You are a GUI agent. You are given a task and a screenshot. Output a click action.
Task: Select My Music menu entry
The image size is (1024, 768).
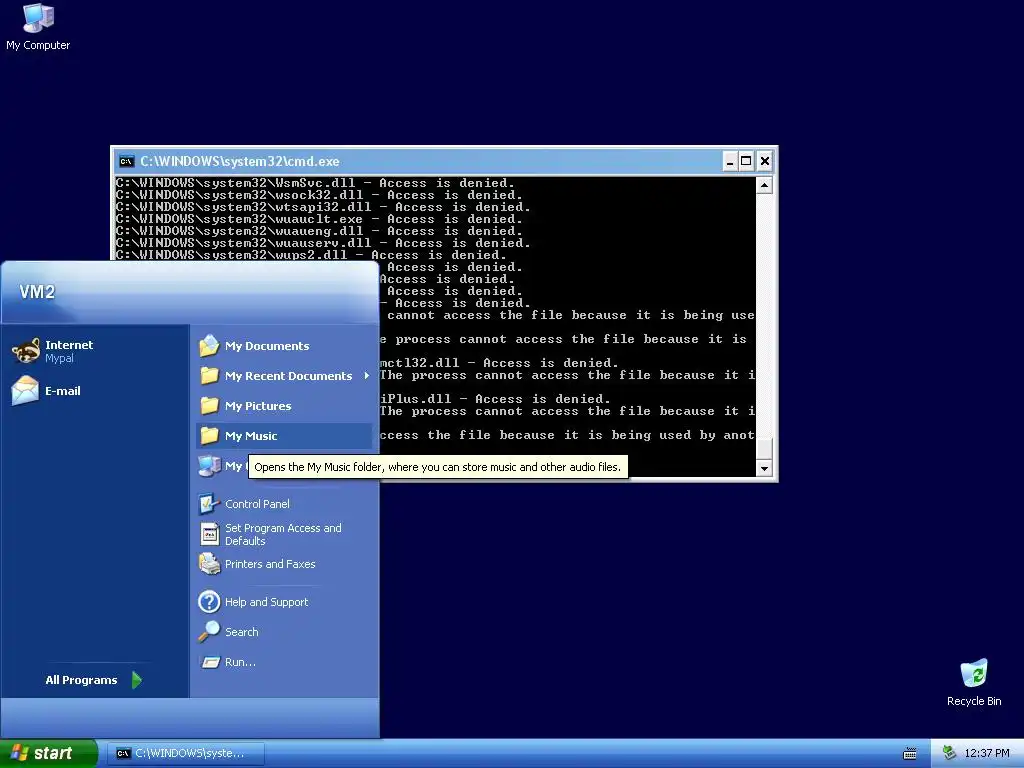coord(284,436)
